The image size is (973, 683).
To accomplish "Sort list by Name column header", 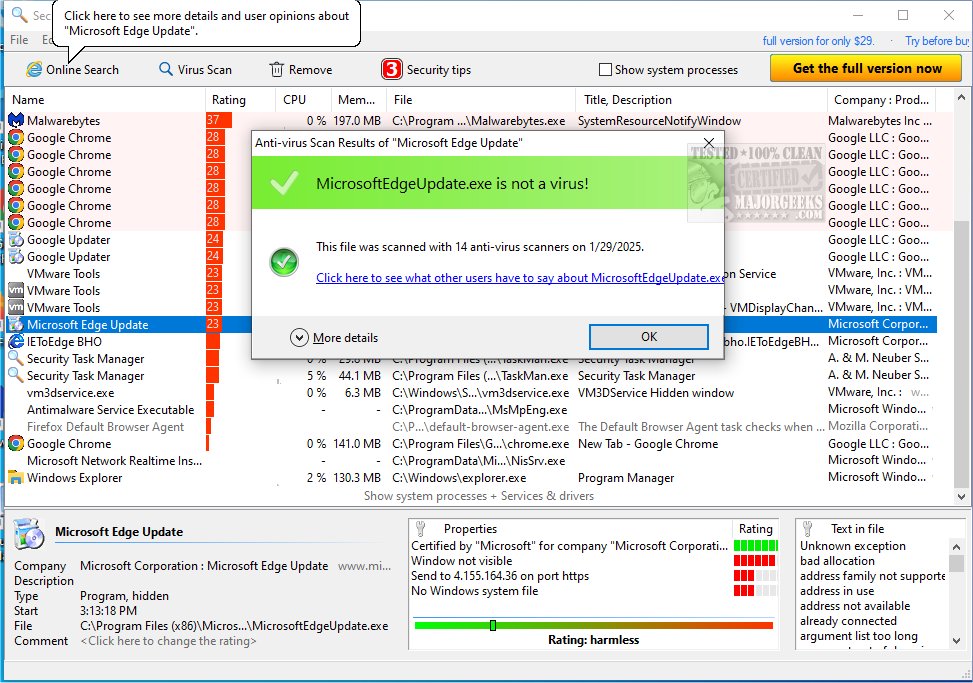I will coord(105,100).
